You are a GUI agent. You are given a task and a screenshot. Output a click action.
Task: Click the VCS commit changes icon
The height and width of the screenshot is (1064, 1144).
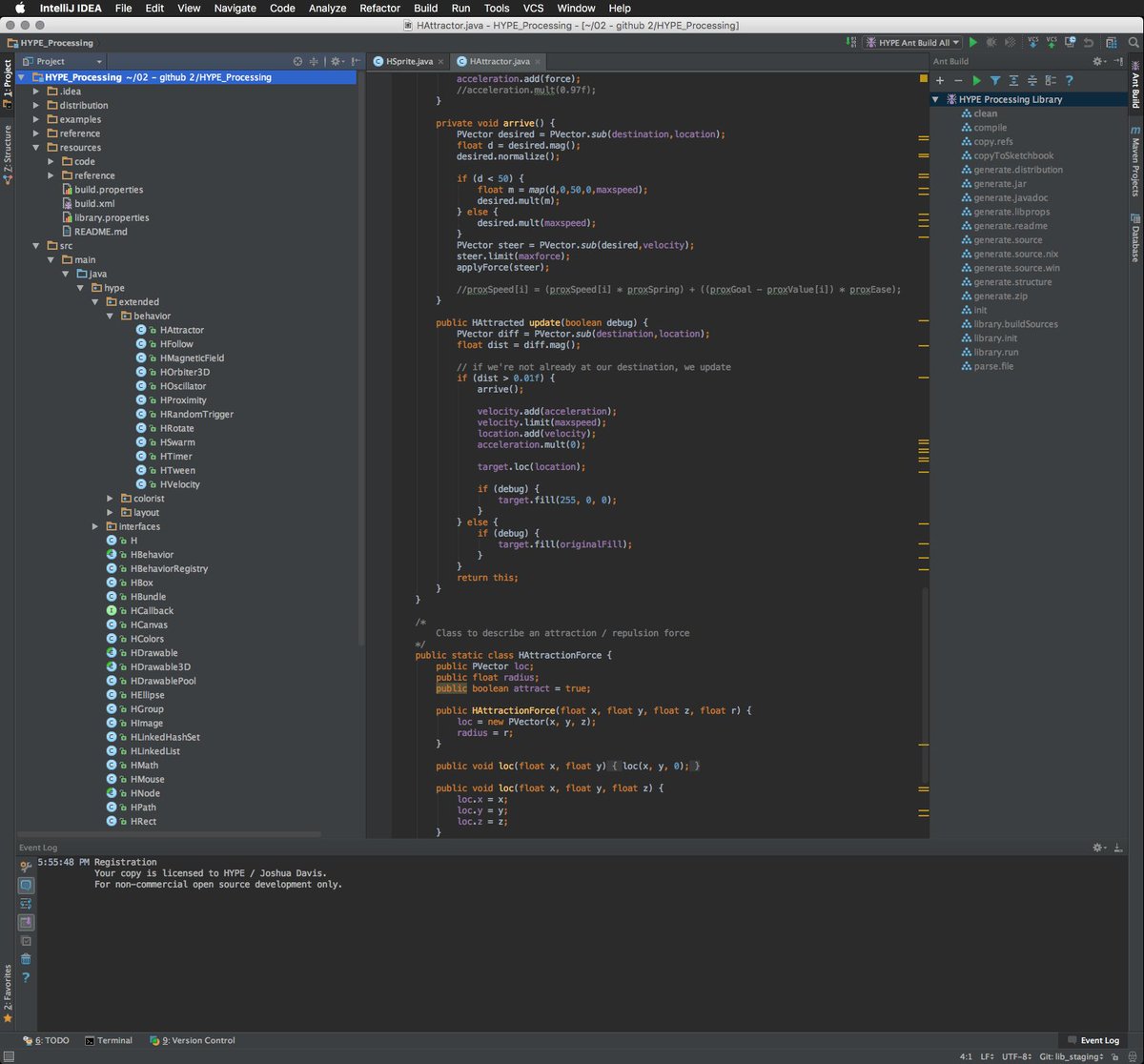1052,43
